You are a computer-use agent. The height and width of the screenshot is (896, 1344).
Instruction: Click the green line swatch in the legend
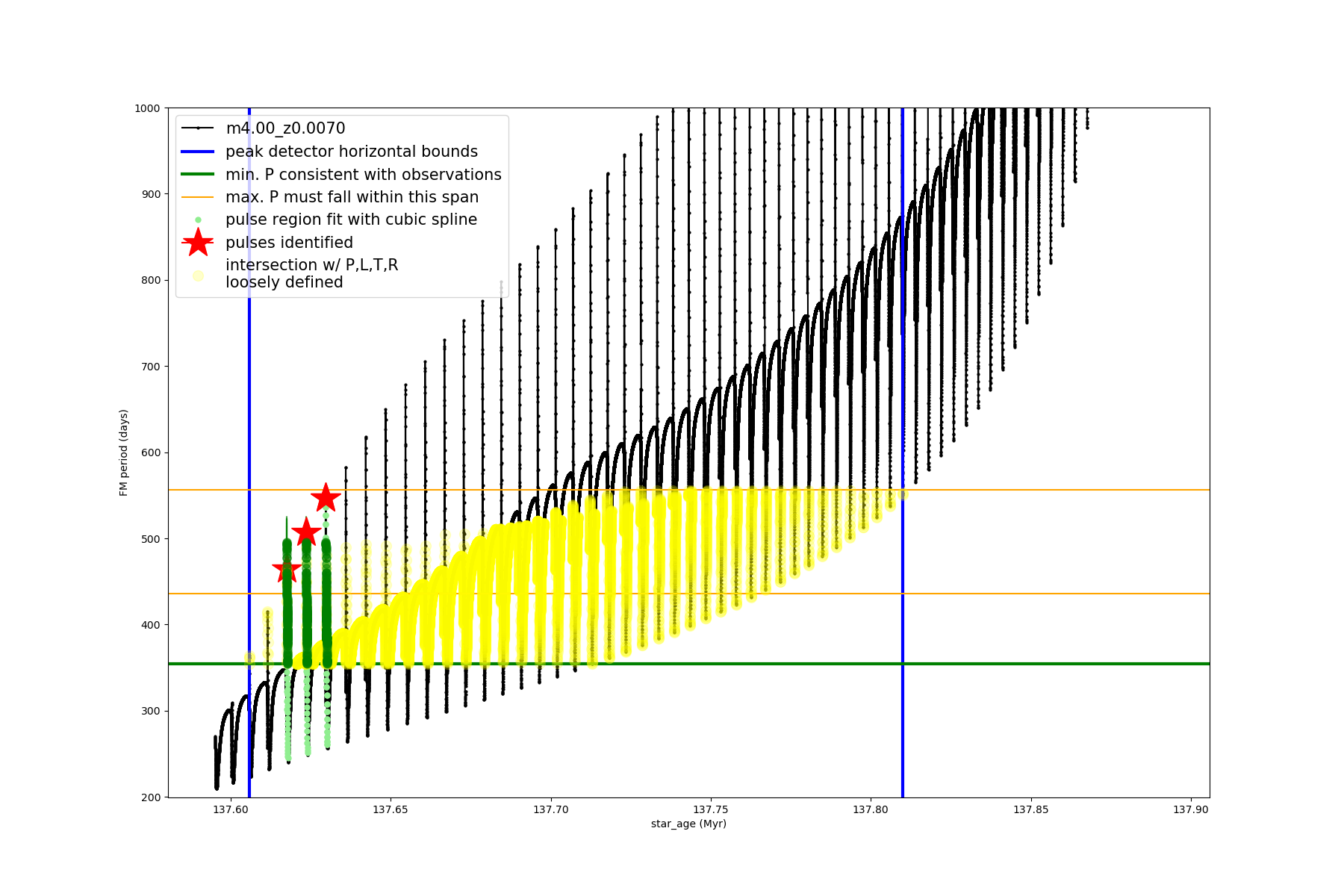click(x=198, y=174)
